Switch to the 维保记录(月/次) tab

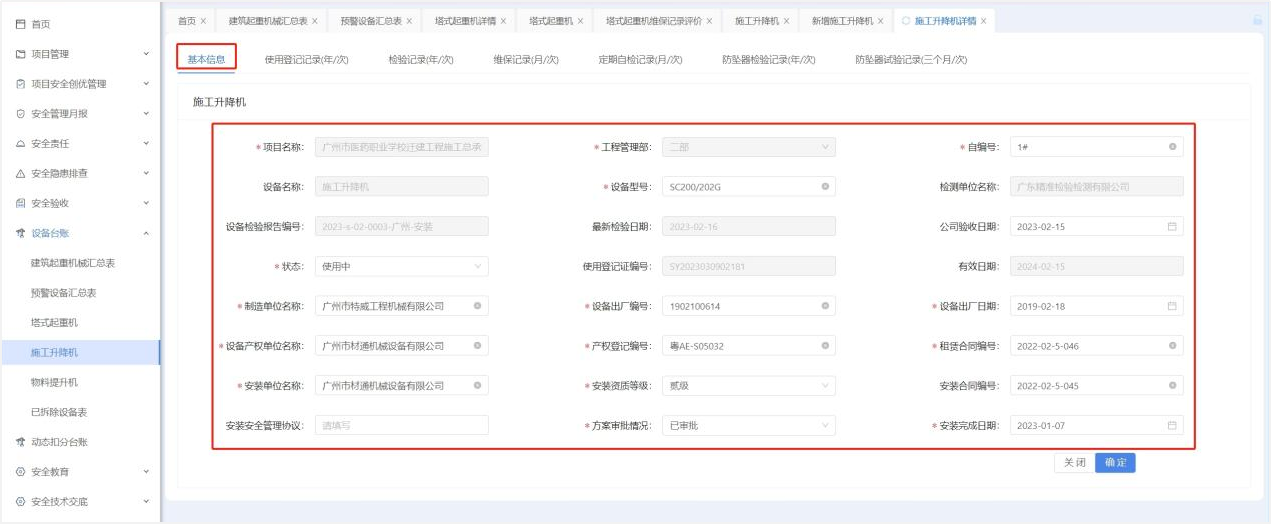(x=525, y=60)
